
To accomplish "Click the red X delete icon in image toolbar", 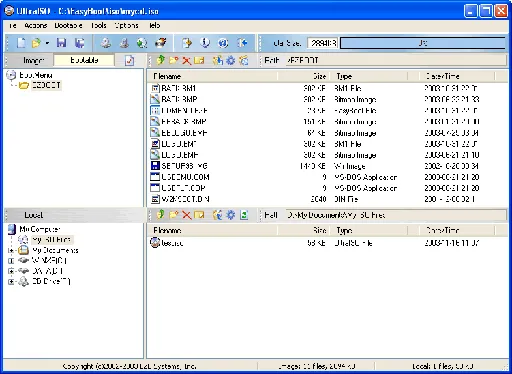I will click(186, 61).
